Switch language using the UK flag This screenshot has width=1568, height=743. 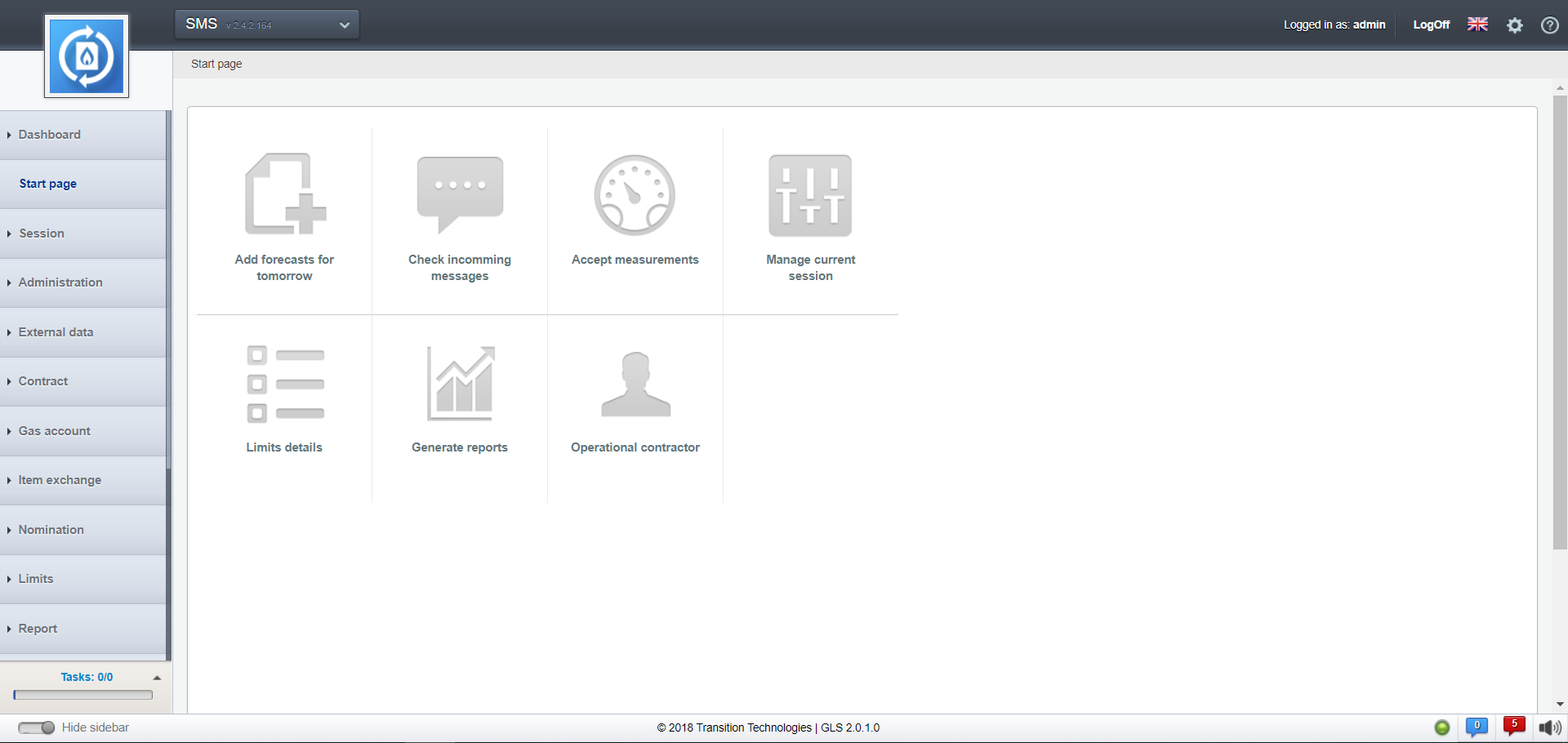[1477, 24]
